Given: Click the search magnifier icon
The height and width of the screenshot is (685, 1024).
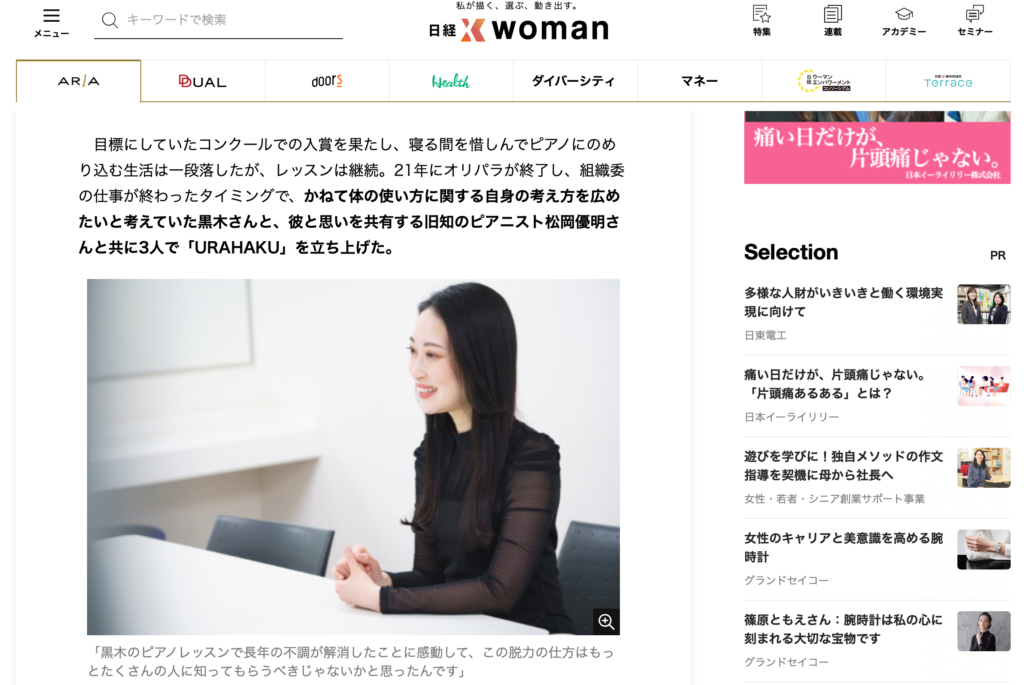Looking at the screenshot, I should coord(110,20).
